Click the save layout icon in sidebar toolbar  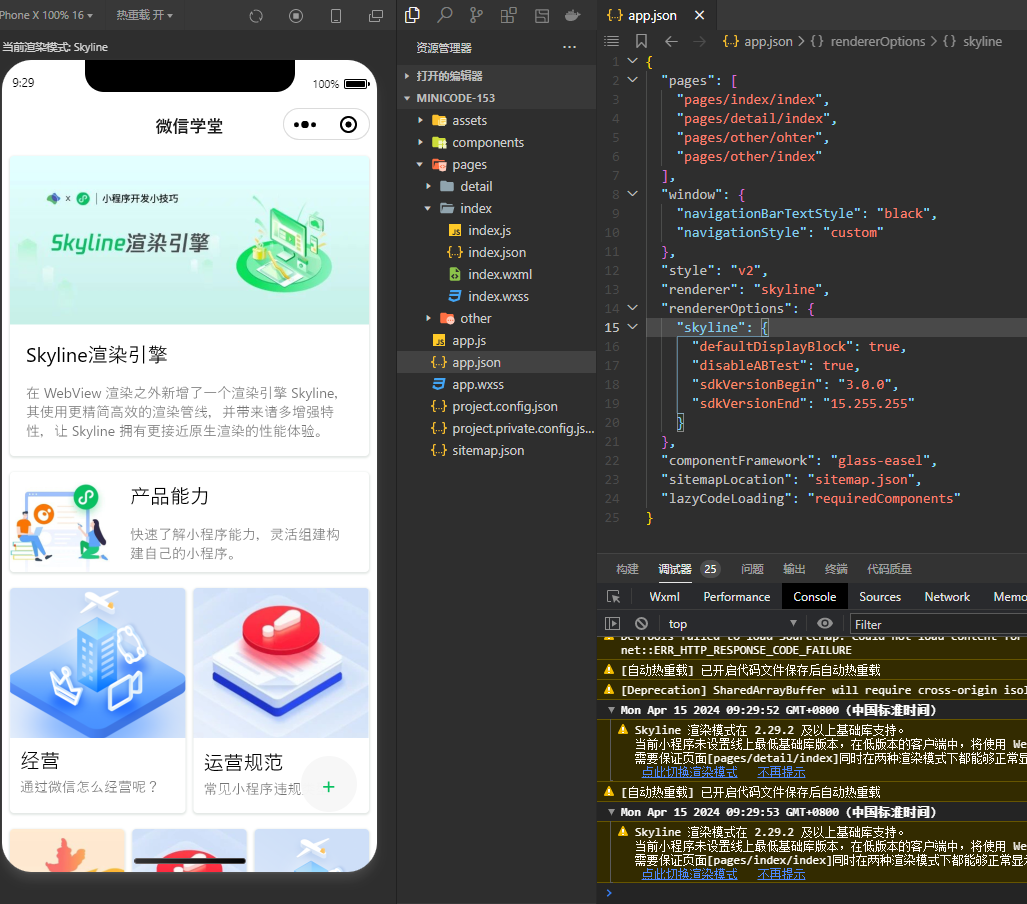coord(542,16)
